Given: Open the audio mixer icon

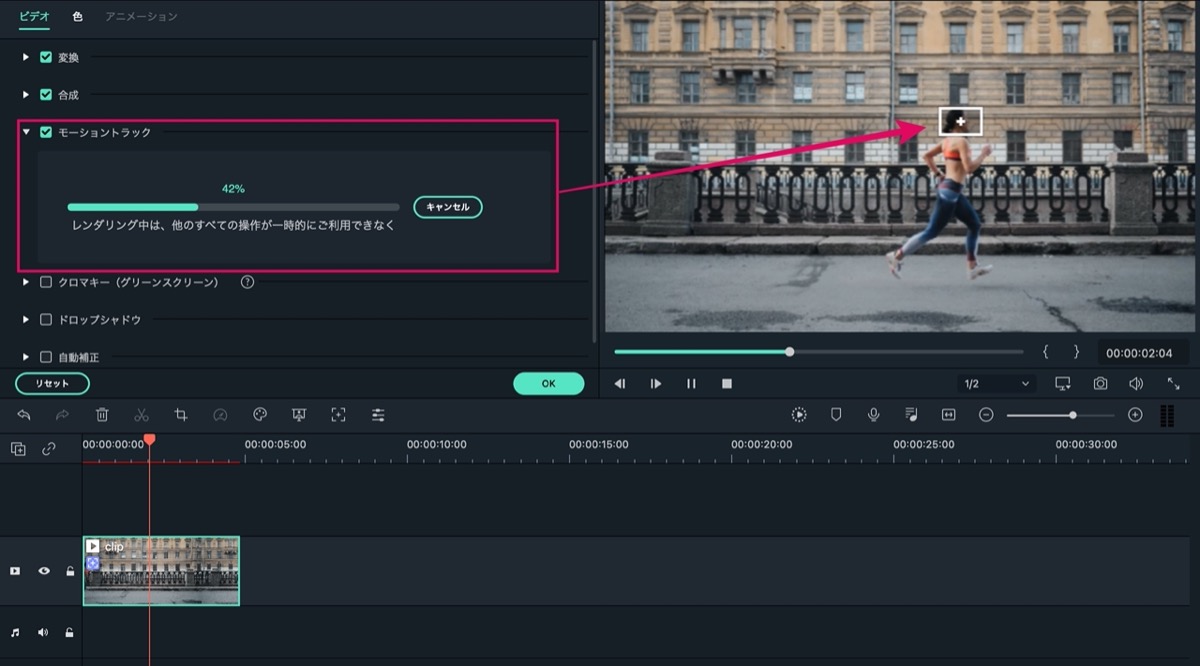Looking at the screenshot, I should [911, 415].
